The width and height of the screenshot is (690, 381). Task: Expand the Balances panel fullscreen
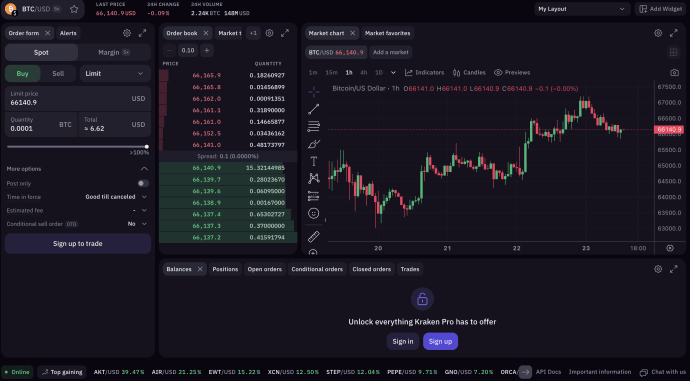(x=673, y=269)
